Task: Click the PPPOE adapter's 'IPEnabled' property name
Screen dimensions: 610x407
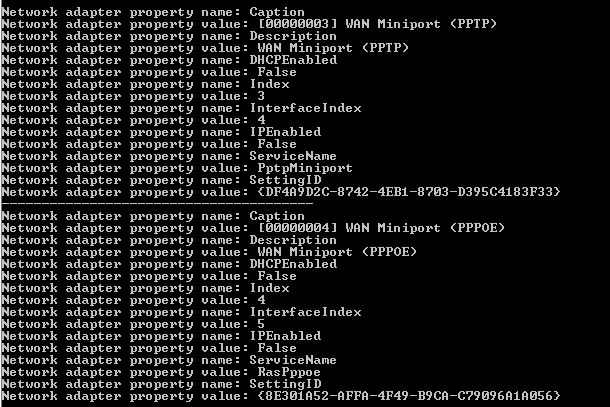Action: click(284, 336)
